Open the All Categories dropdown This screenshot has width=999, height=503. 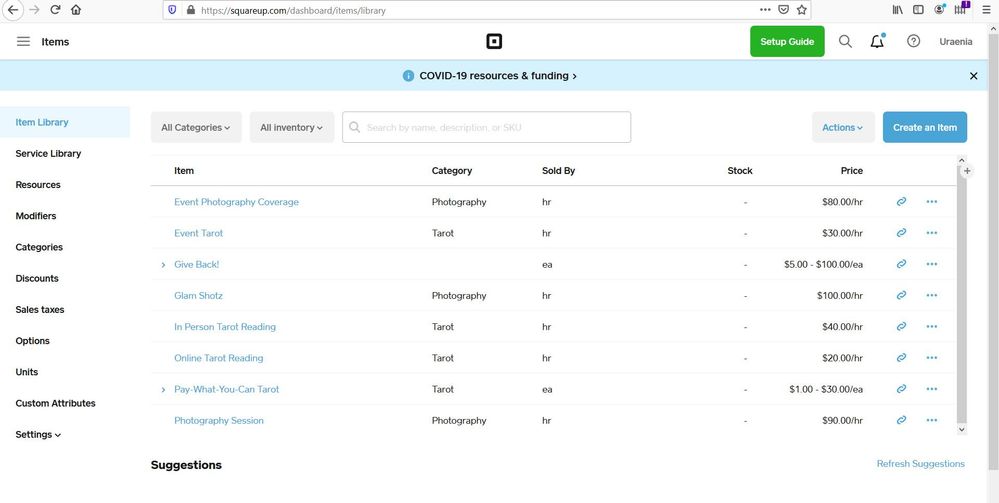196,128
